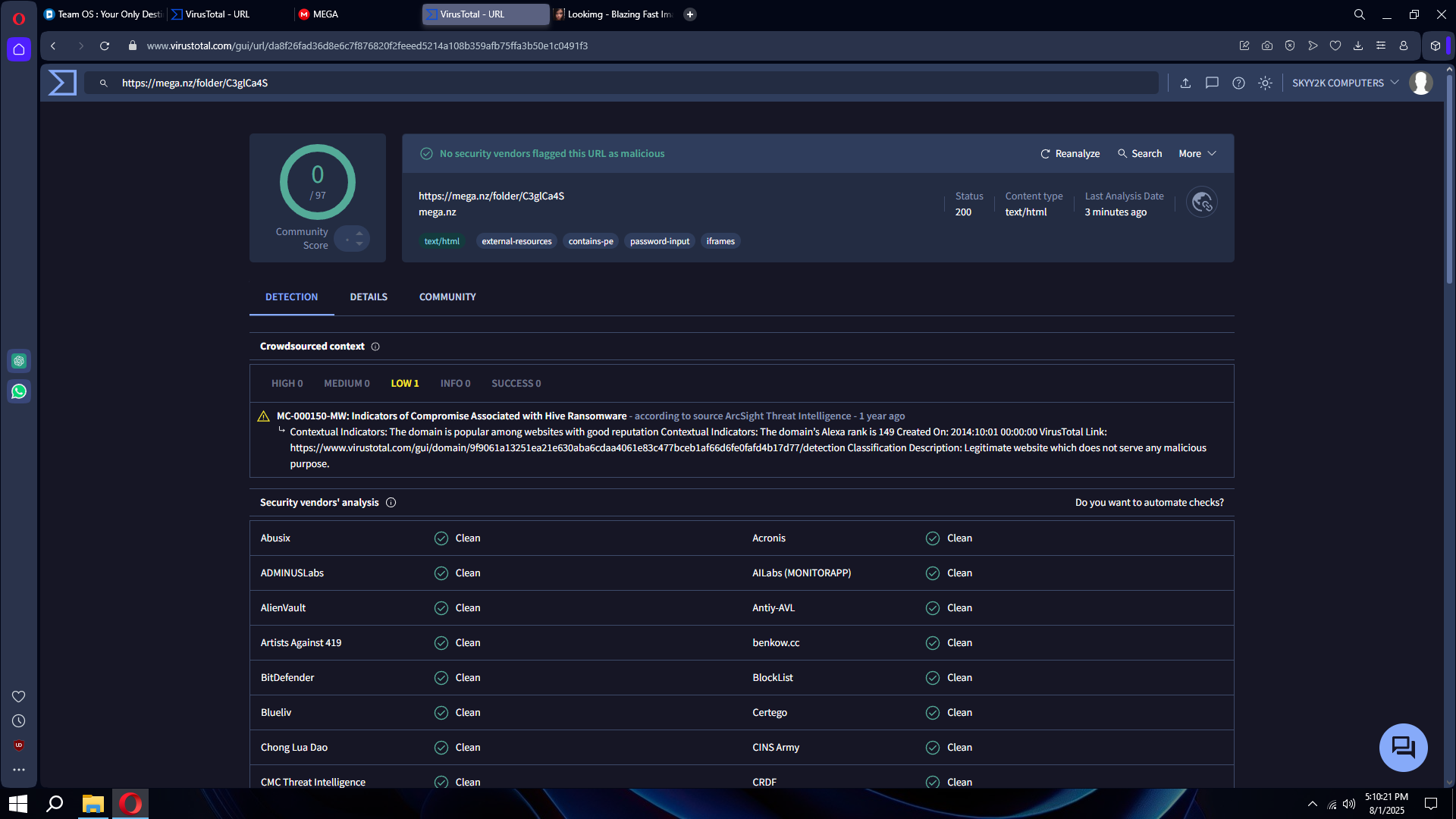Click the password-input tag
Viewport: 1456px width, 819px height.
660,242
